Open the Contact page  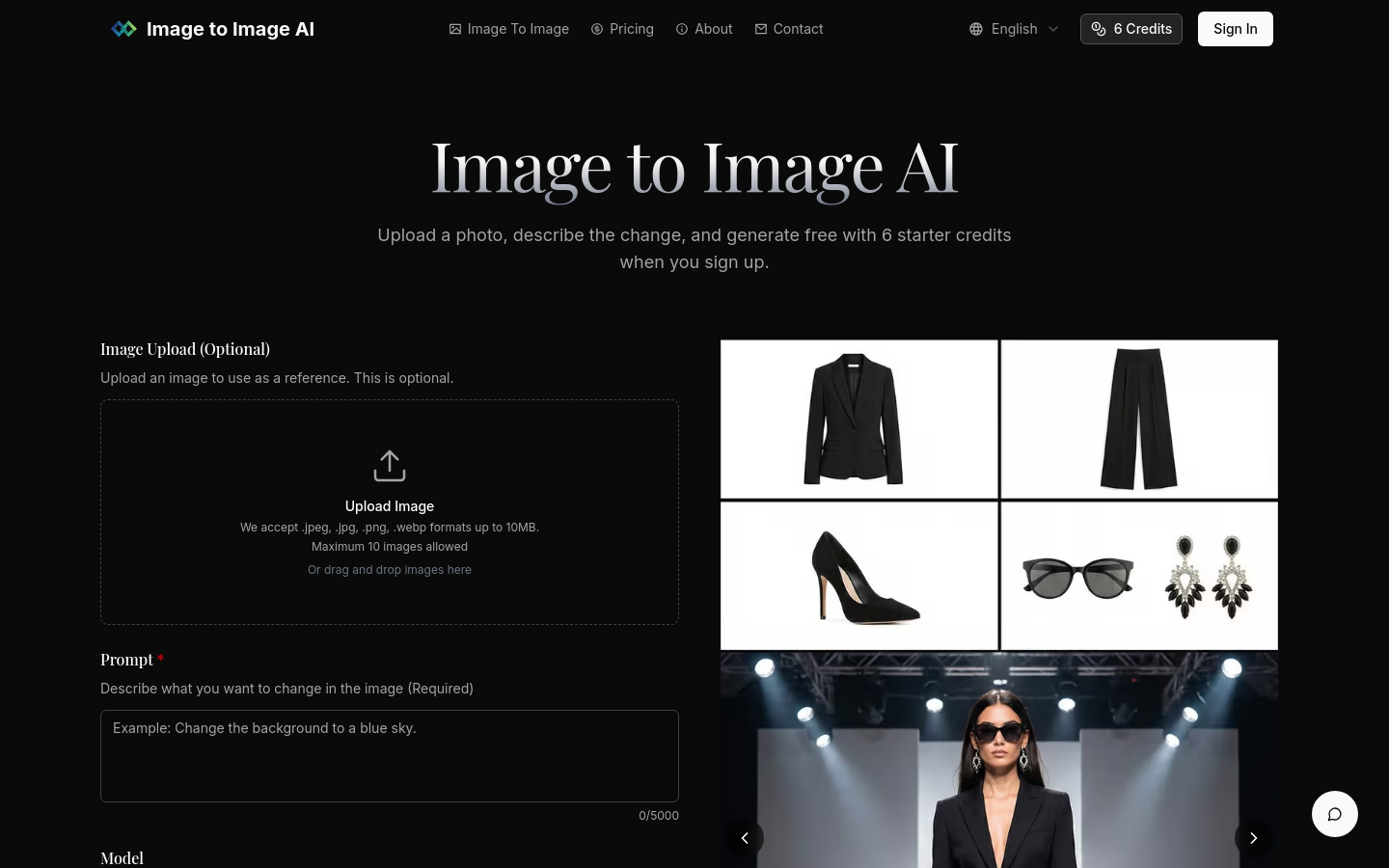[789, 29]
